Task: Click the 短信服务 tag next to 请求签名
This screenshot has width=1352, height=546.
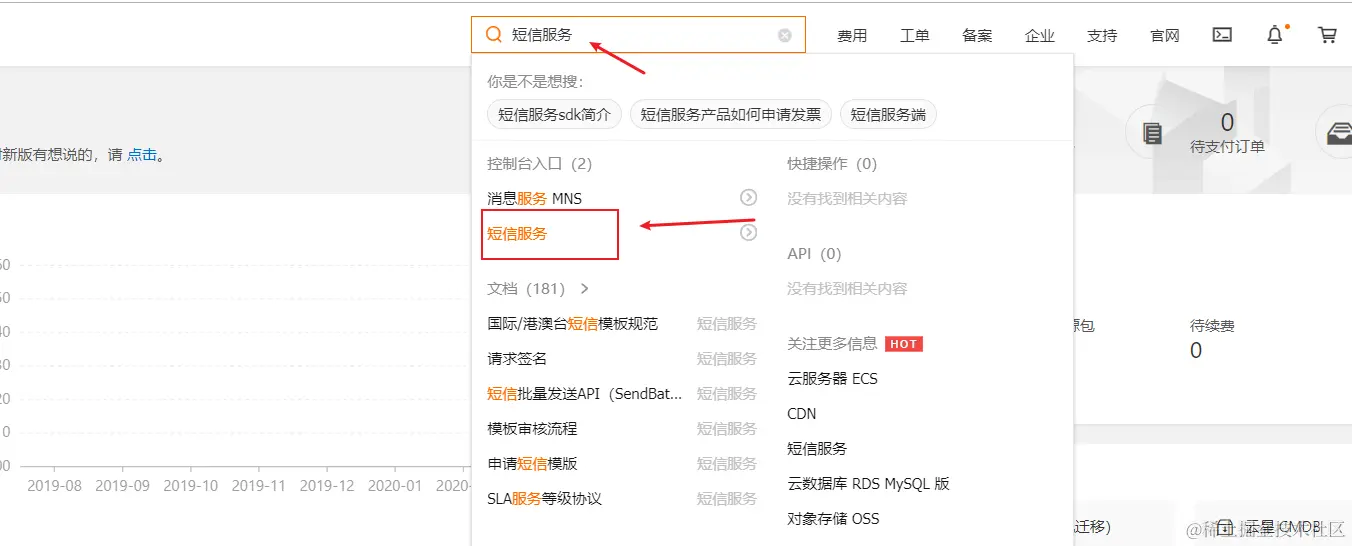Action: coord(727,359)
